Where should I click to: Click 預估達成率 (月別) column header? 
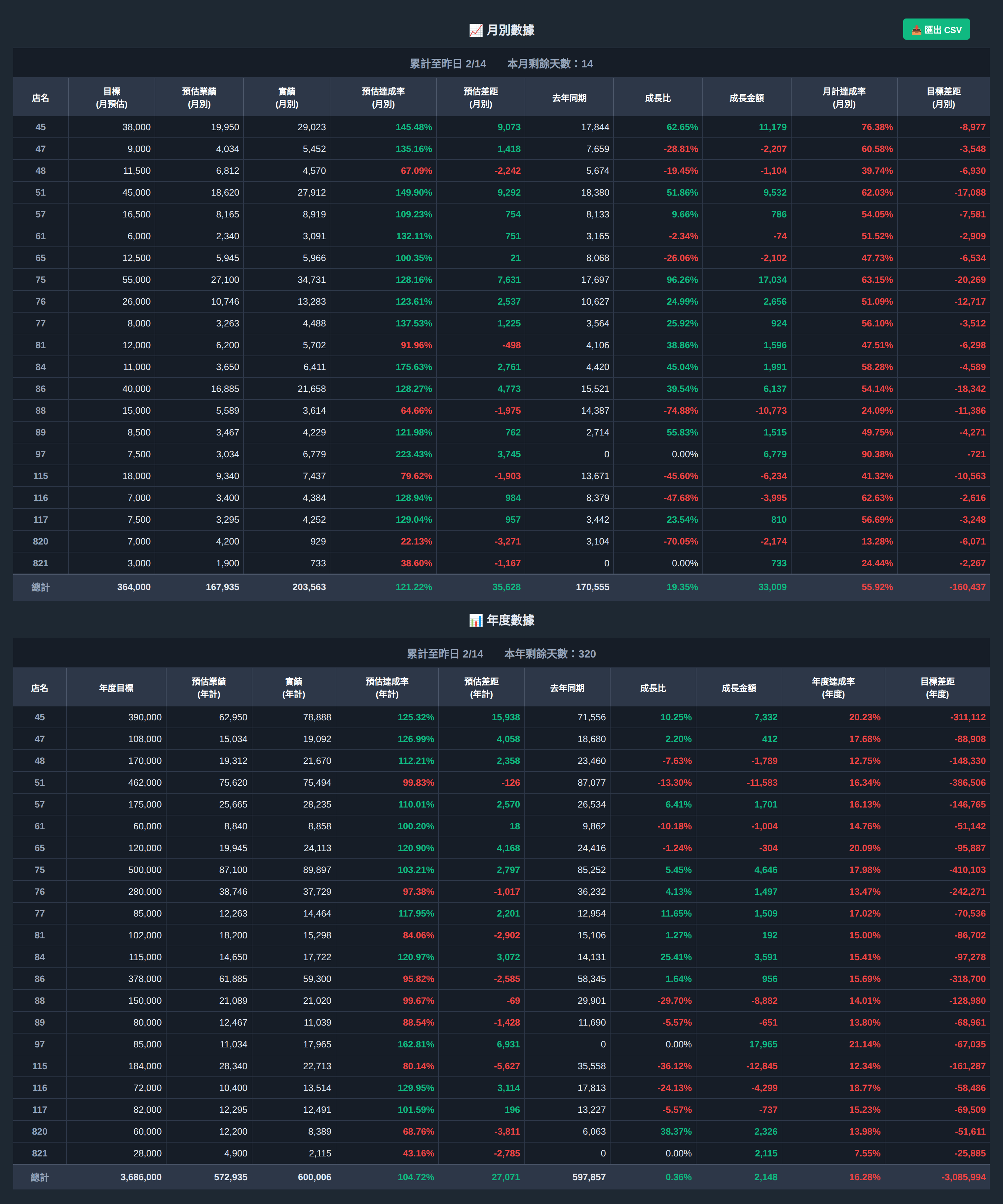click(383, 98)
